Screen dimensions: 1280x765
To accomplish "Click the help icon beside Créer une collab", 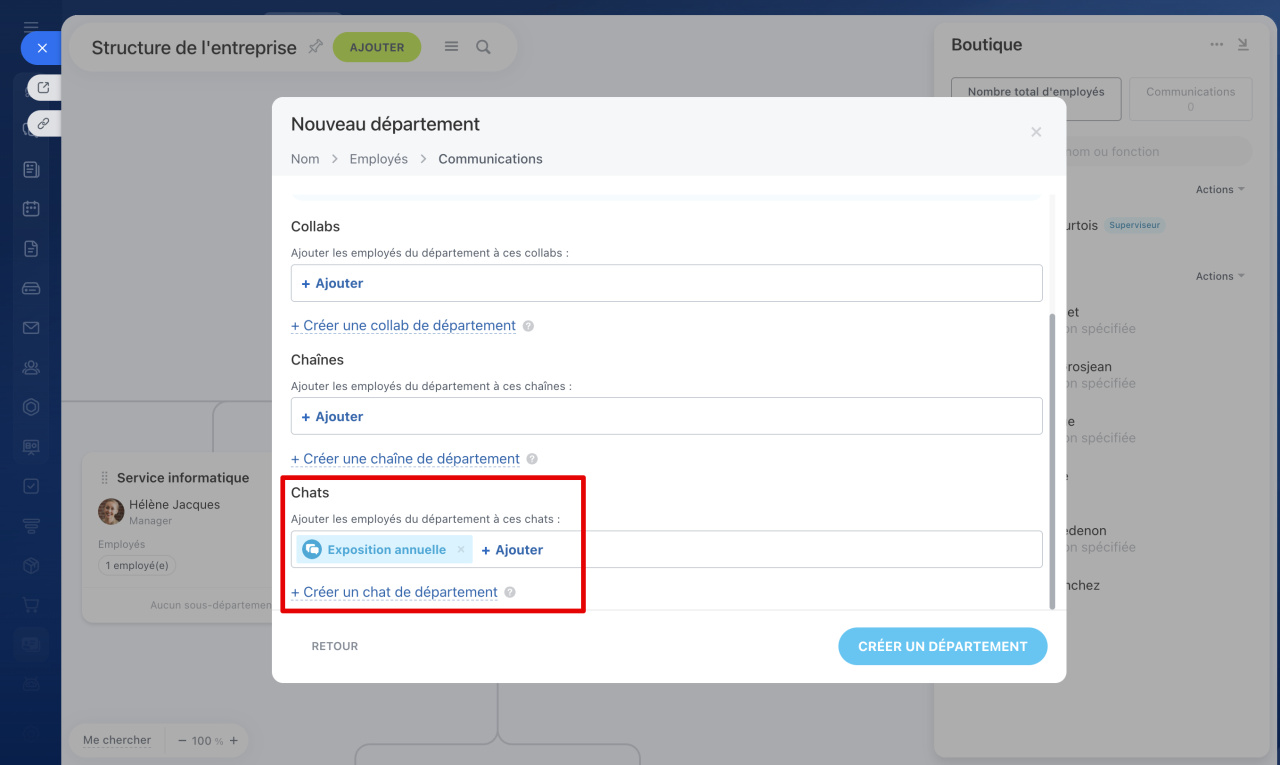I will pyautogui.click(x=528, y=326).
